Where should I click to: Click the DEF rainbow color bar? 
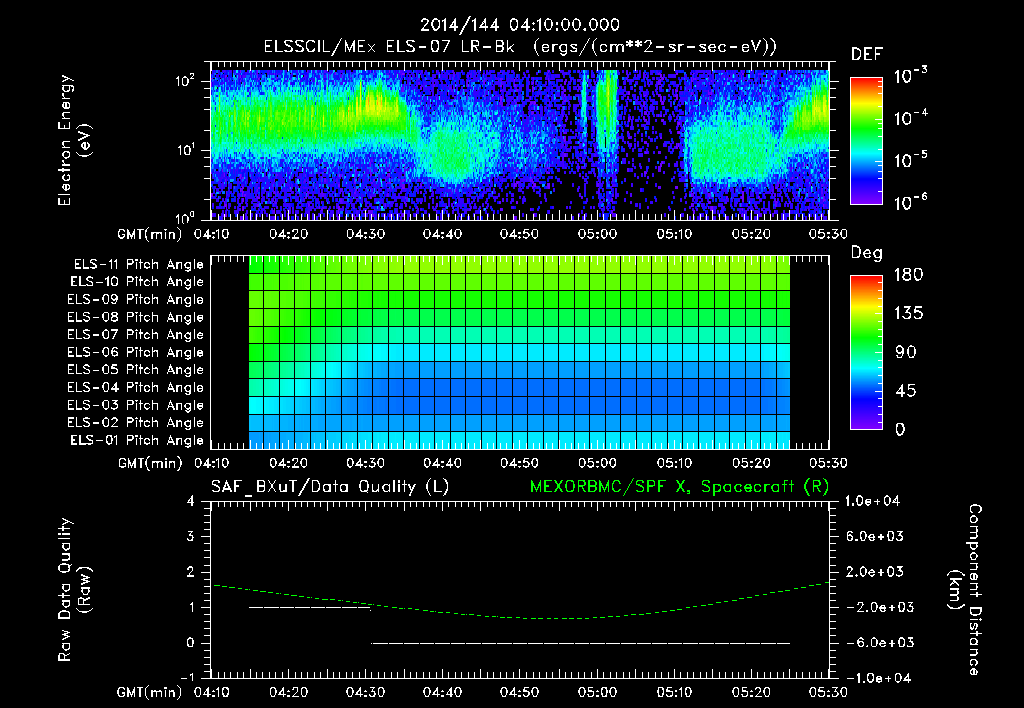click(866, 141)
